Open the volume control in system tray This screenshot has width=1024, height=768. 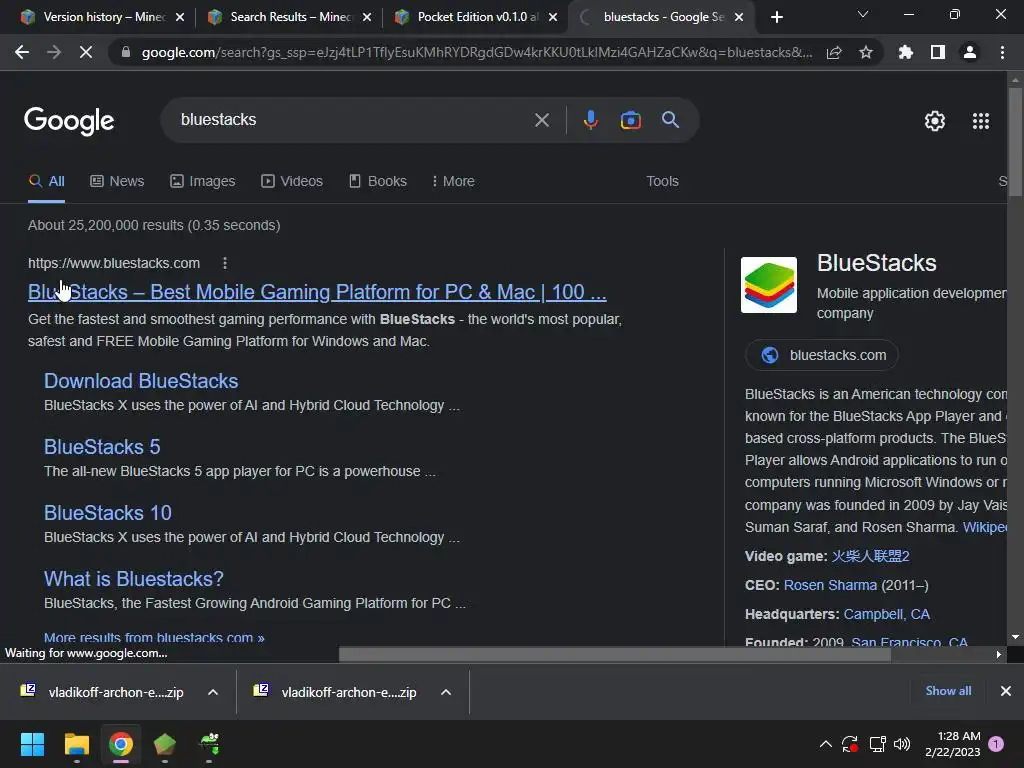tap(902, 744)
